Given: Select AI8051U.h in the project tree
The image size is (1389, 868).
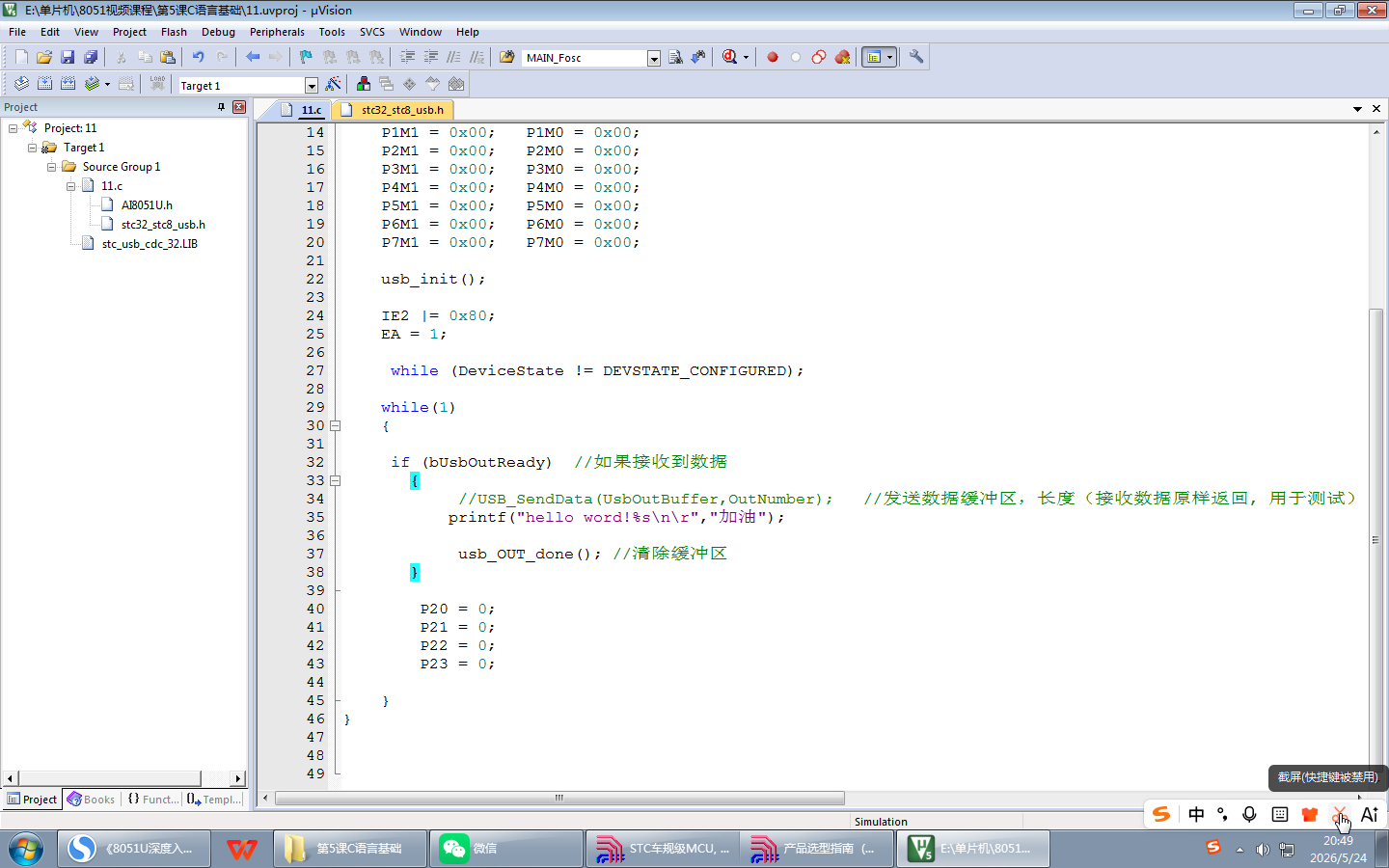Looking at the screenshot, I should 147,205.
